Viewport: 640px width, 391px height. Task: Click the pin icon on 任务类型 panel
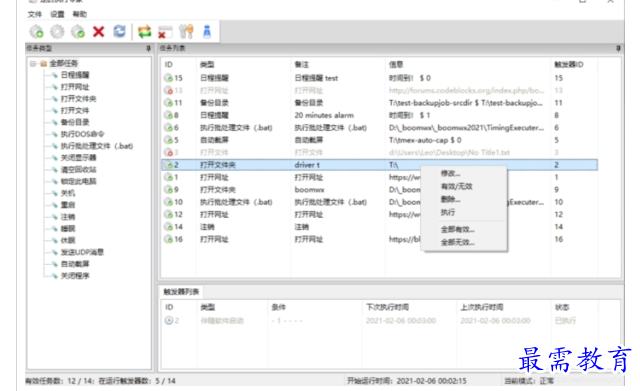148,49
